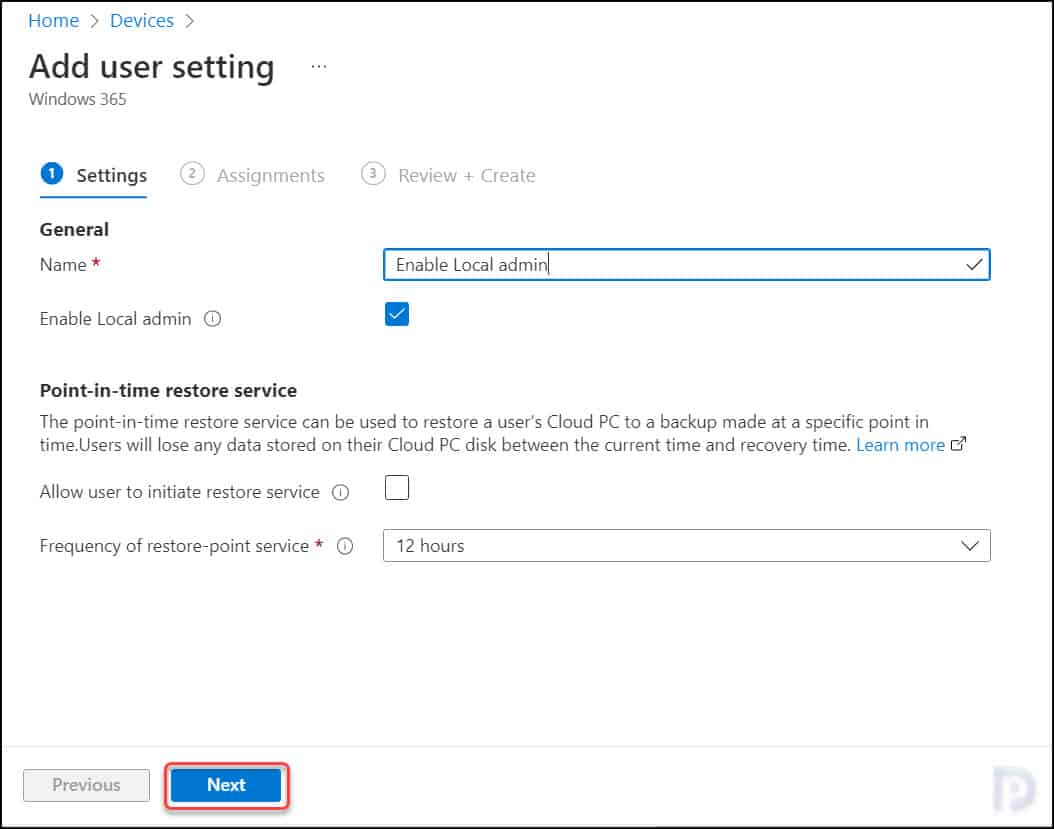
Task: Go to Devices breadcrumb
Action: [142, 21]
